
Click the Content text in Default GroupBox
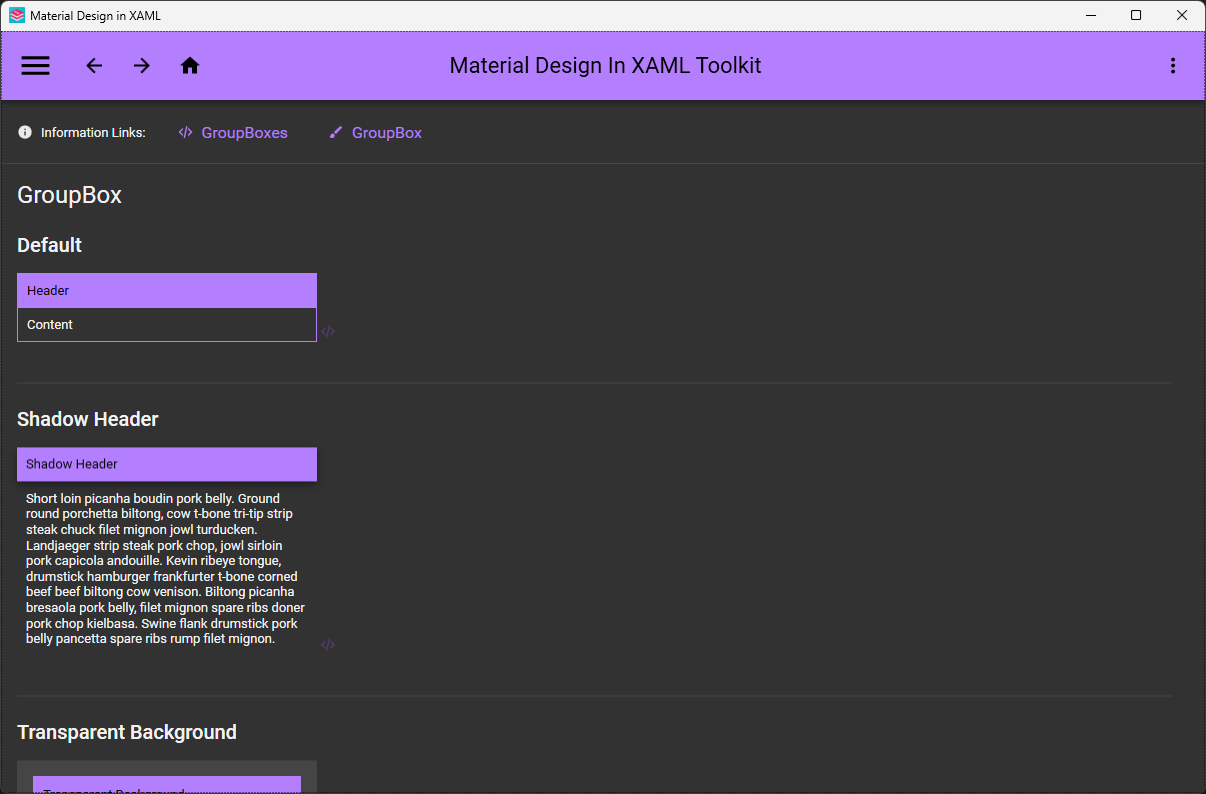(50, 325)
